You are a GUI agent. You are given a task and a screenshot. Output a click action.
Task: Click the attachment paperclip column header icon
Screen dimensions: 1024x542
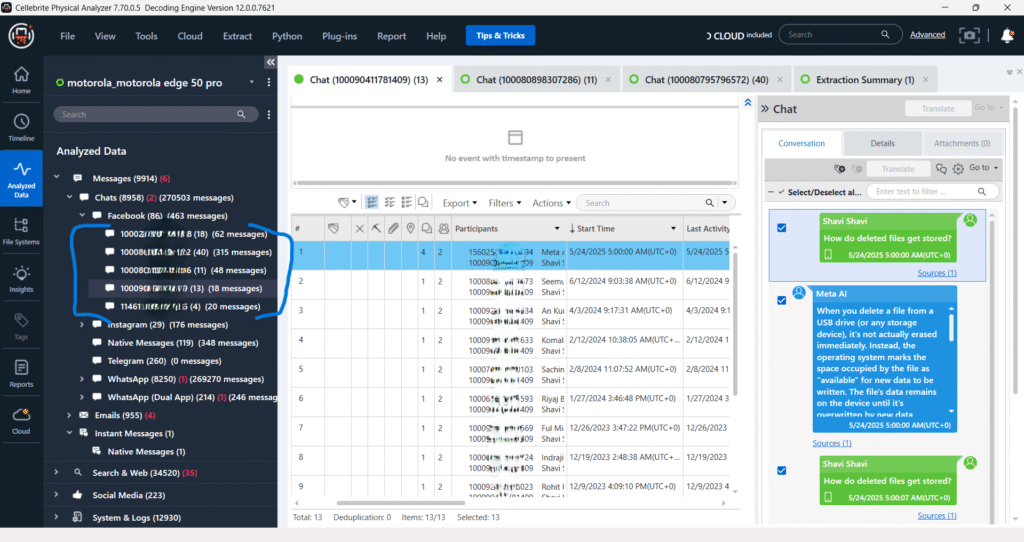(x=393, y=229)
